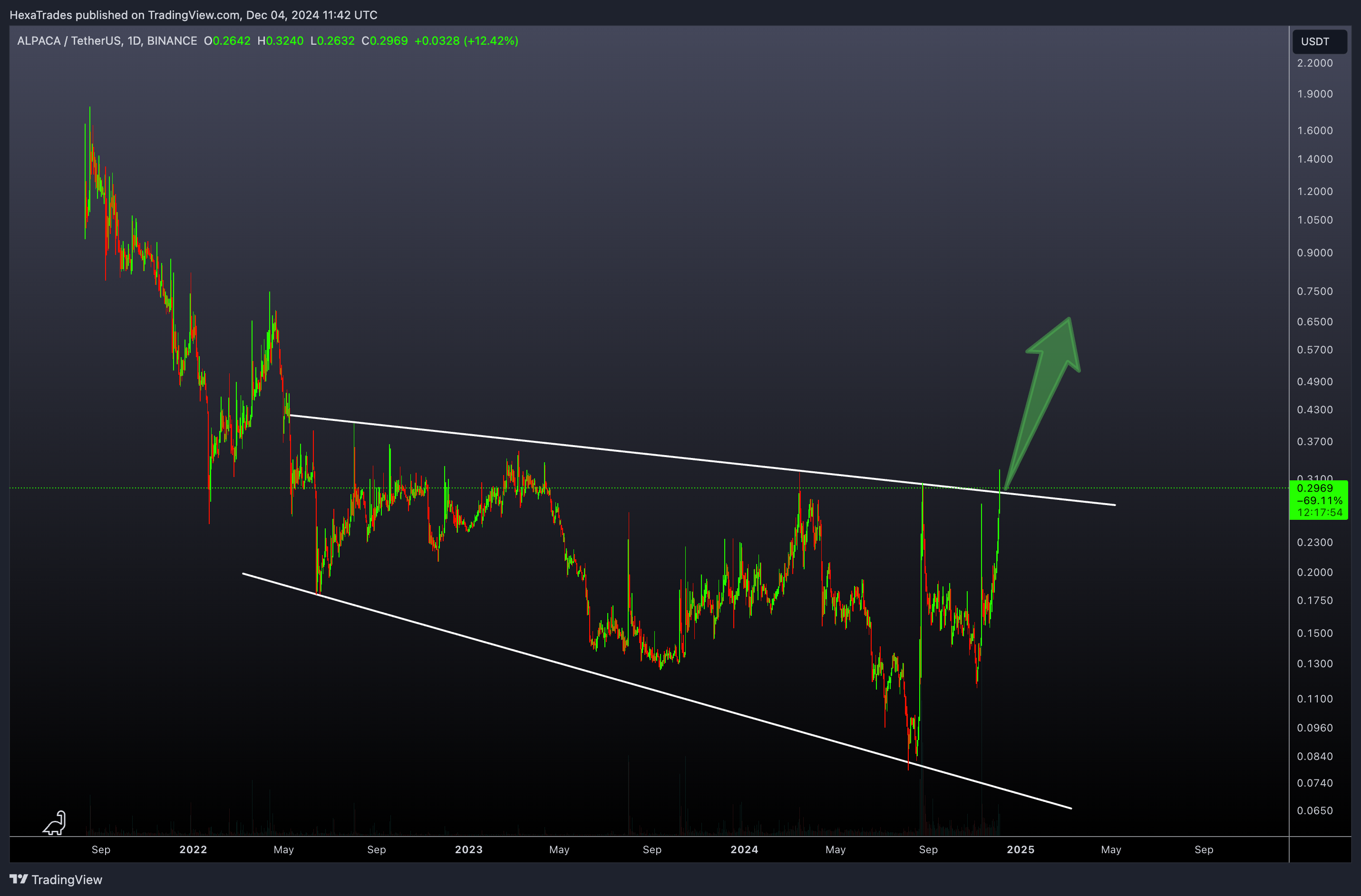This screenshot has width=1361, height=896.
Task: Click the 0.0740 price axis label
Action: 1315,783
